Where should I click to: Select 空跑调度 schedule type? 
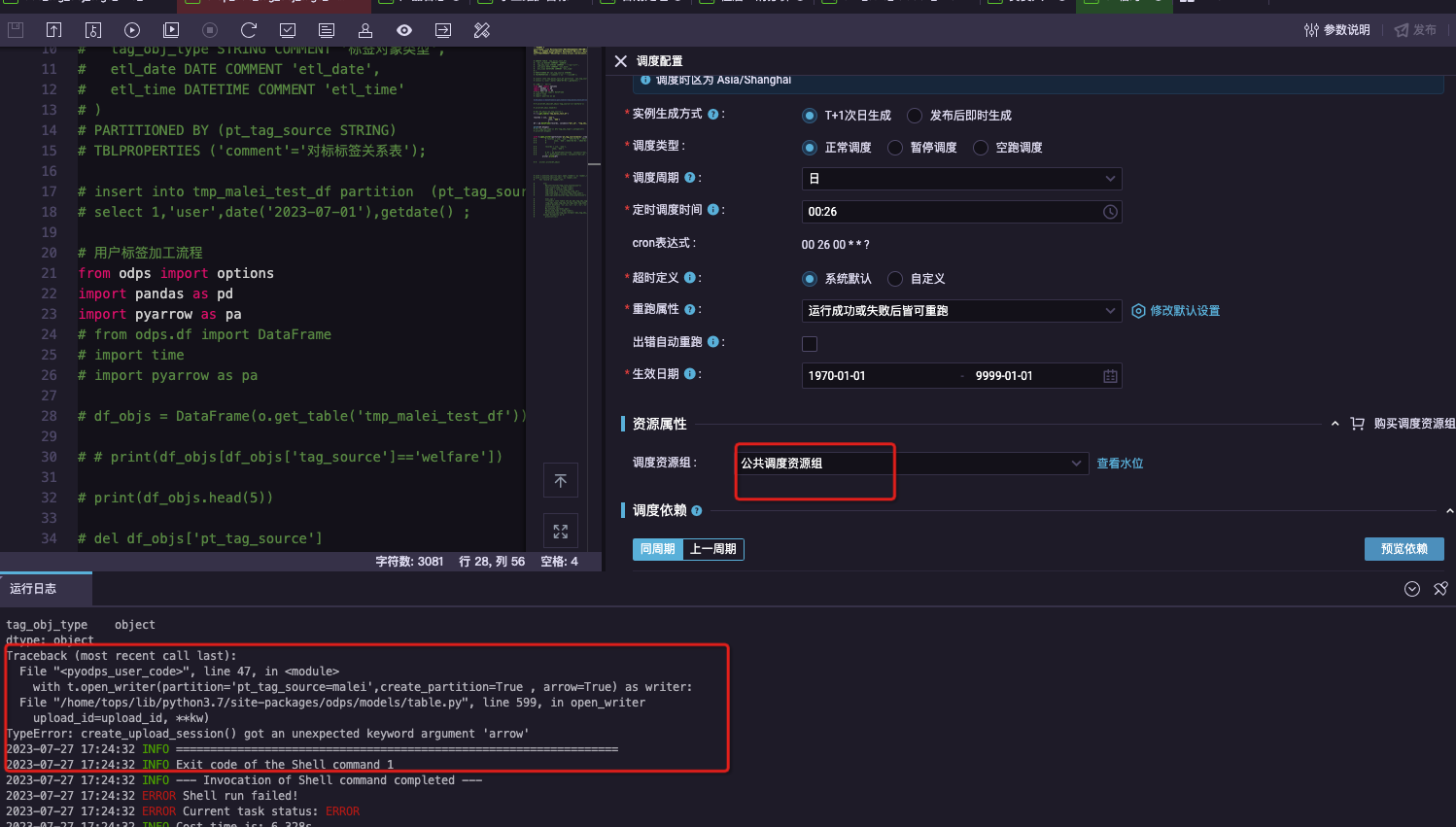(x=981, y=148)
